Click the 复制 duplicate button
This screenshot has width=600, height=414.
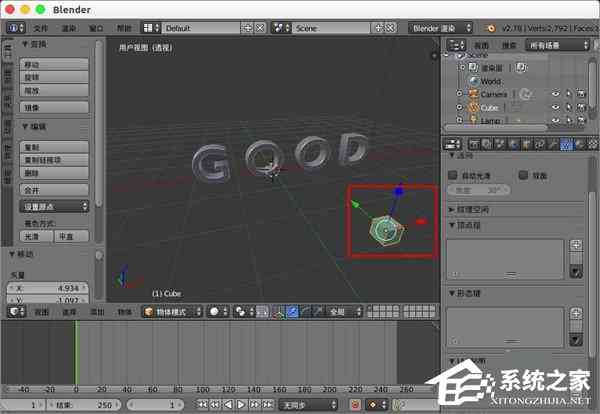(54, 147)
